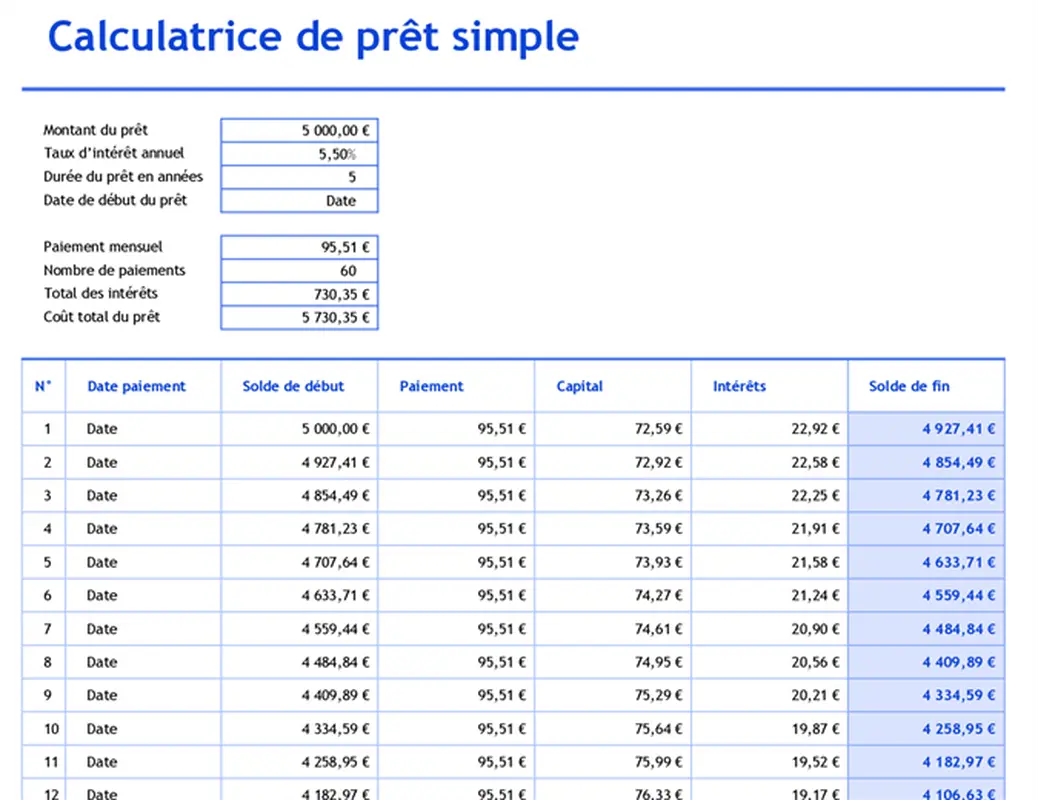This screenshot has height=800, width=1038.
Task: Click the Total des intérêts value cell
Action: [x=299, y=294]
